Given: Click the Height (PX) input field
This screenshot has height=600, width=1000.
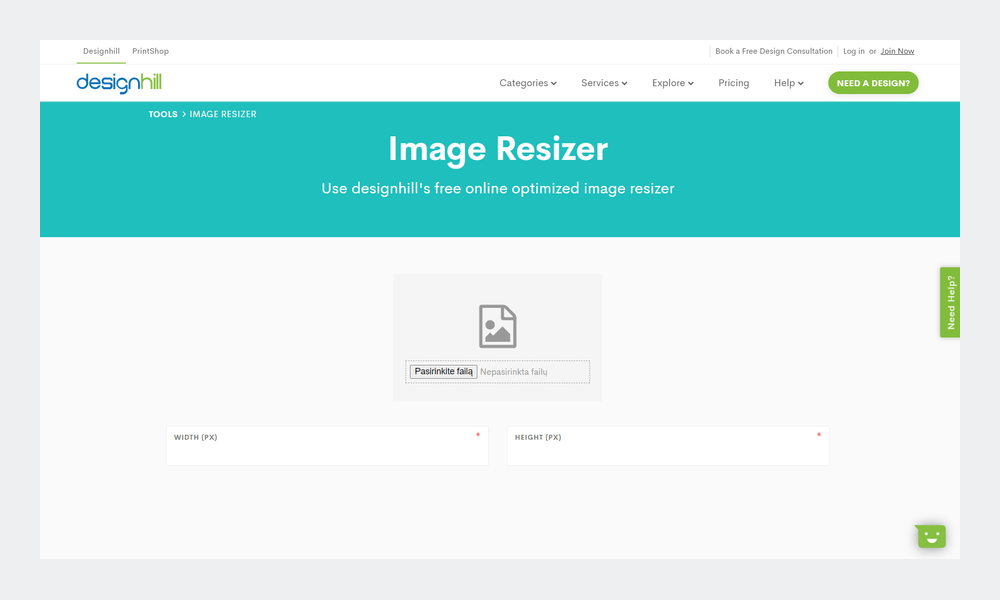Looking at the screenshot, I should tap(668, 446).
